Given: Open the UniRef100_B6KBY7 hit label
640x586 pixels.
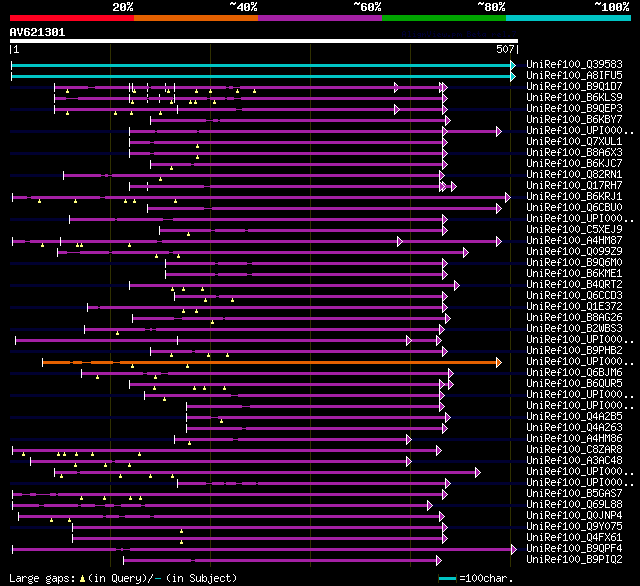Looking at the screenshot, I should (574, 120).
